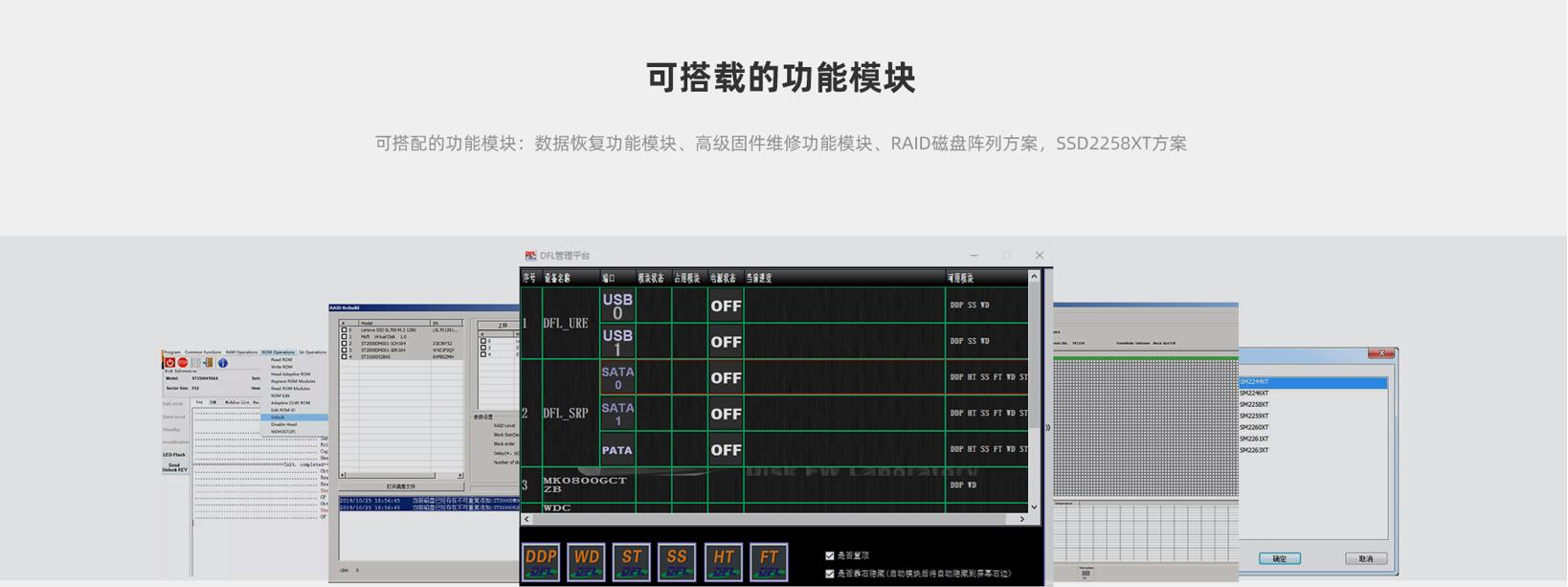
Task: Start the ST module icon
Action: tap(632, 562)
